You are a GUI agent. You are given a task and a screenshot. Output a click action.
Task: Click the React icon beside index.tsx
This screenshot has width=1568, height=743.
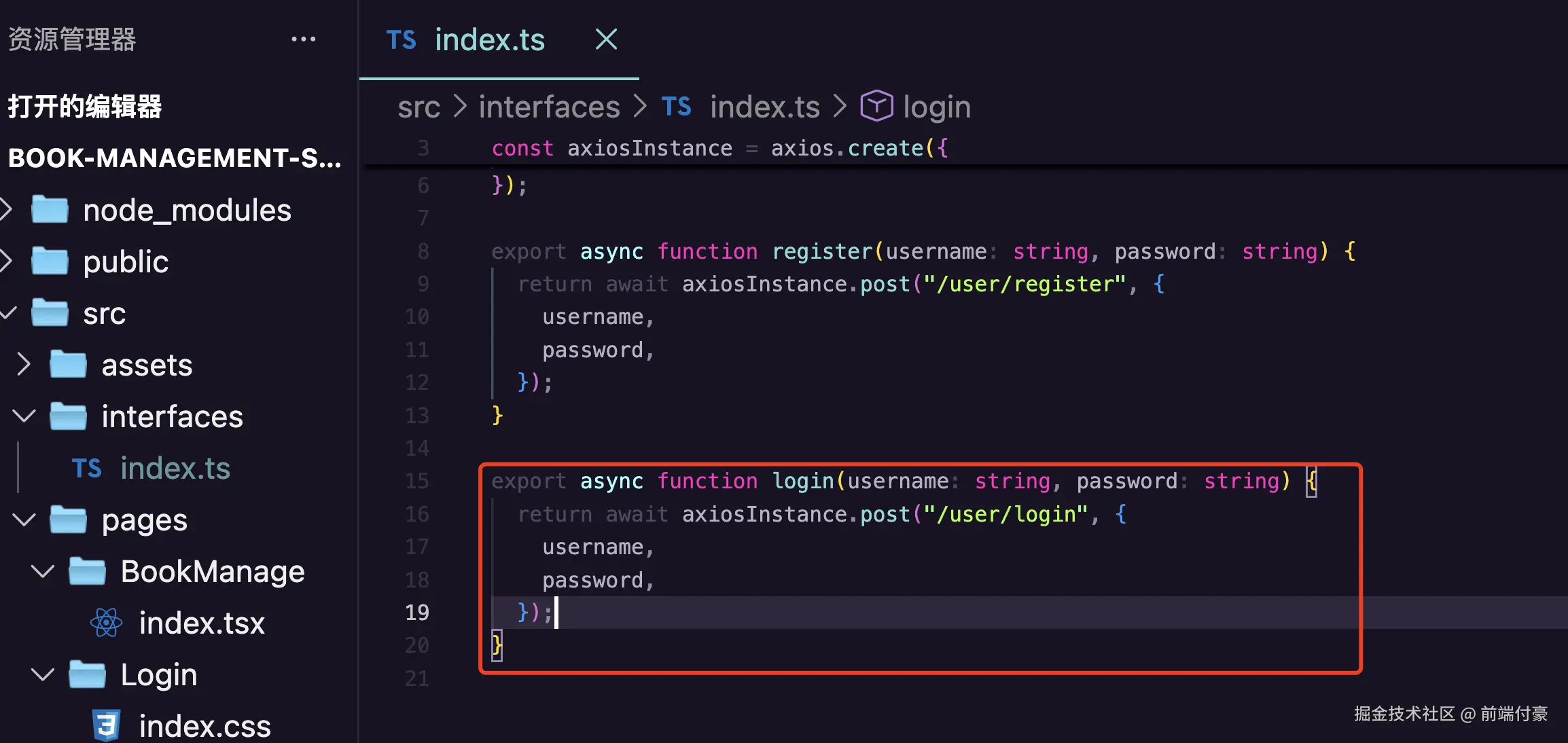coord(107,623)
